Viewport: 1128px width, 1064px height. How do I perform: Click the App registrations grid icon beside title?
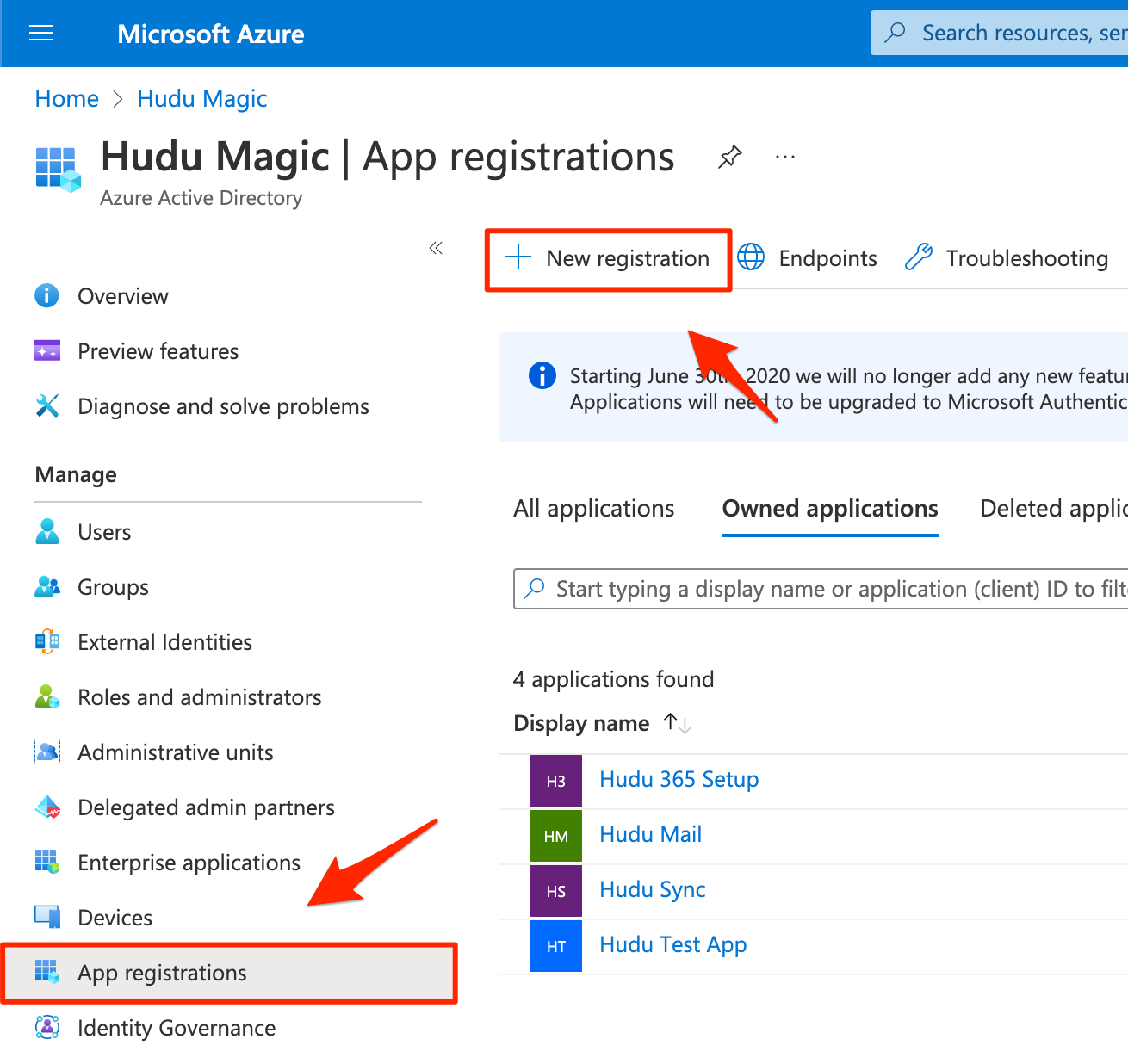click(x=58, y=168)
